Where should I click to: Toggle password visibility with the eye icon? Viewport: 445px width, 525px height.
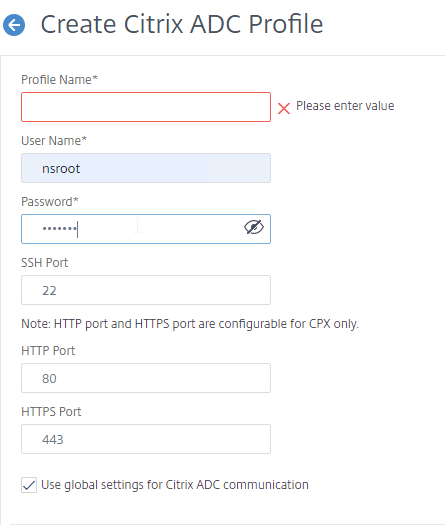(x=254, y=228)
